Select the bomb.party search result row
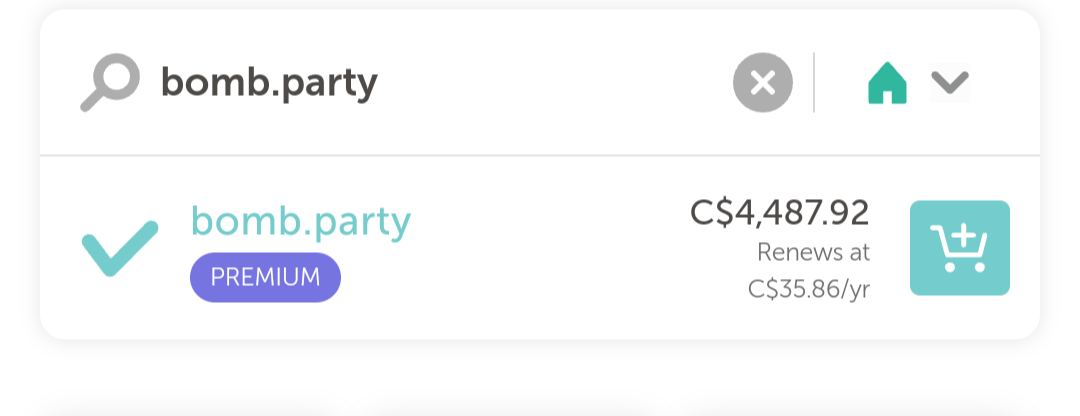This screenshot has width=1080, height=416. click(540, 248)
